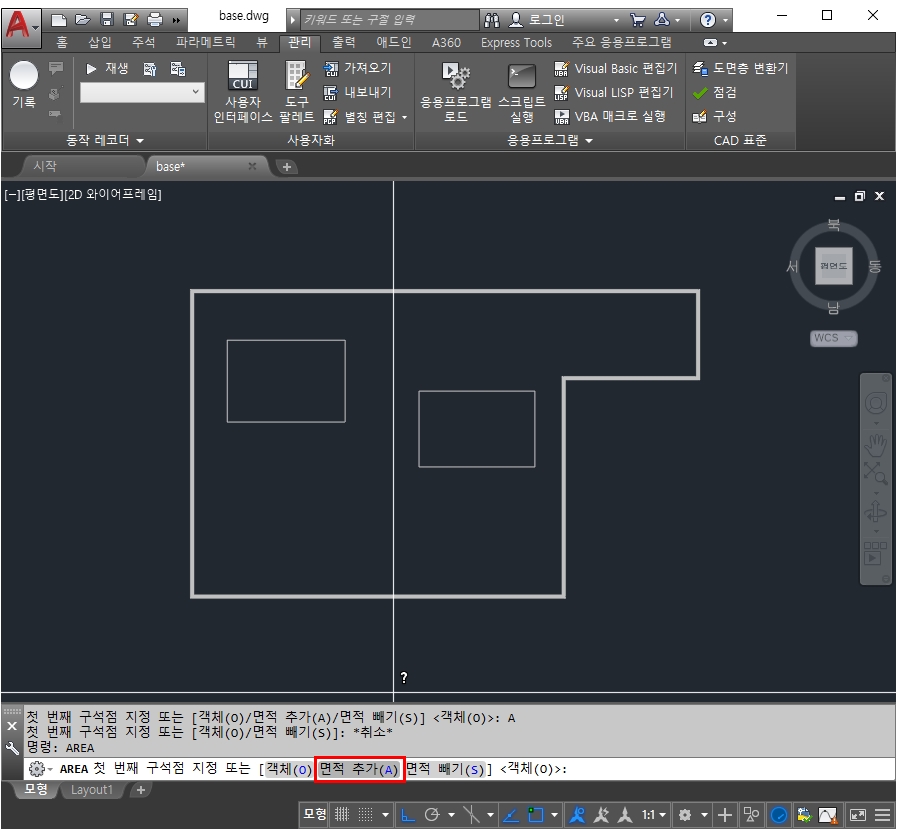Switch to the 홈 ribbon tab
Viewport: 897px width, 830px height.
click(62, 42)
